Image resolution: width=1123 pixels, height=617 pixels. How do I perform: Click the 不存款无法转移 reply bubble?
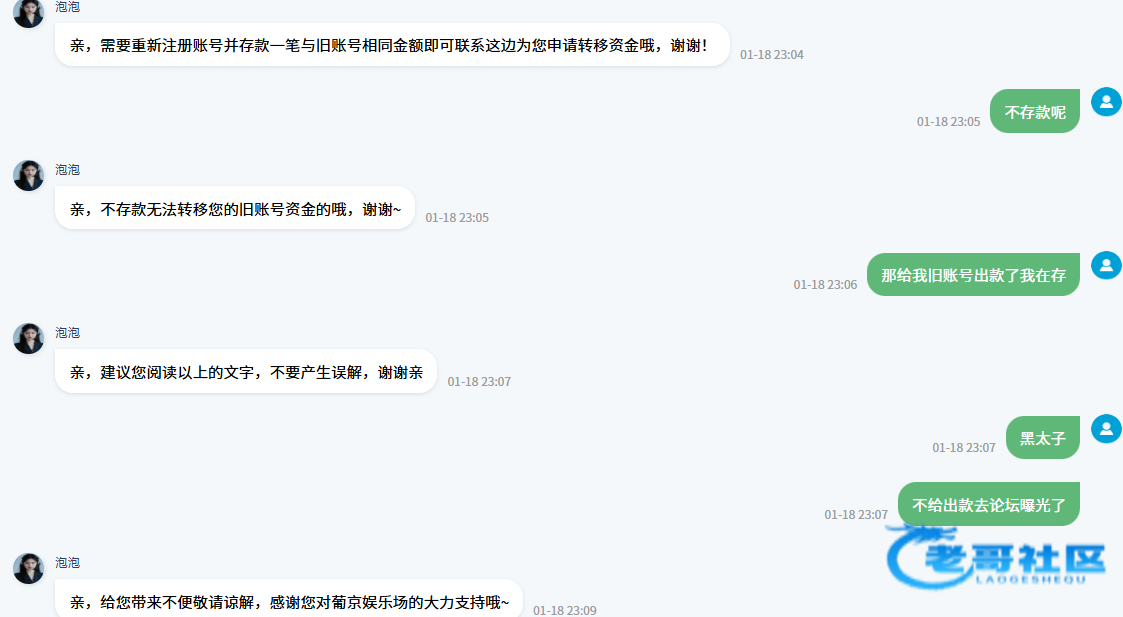click(x=235, y=208)
